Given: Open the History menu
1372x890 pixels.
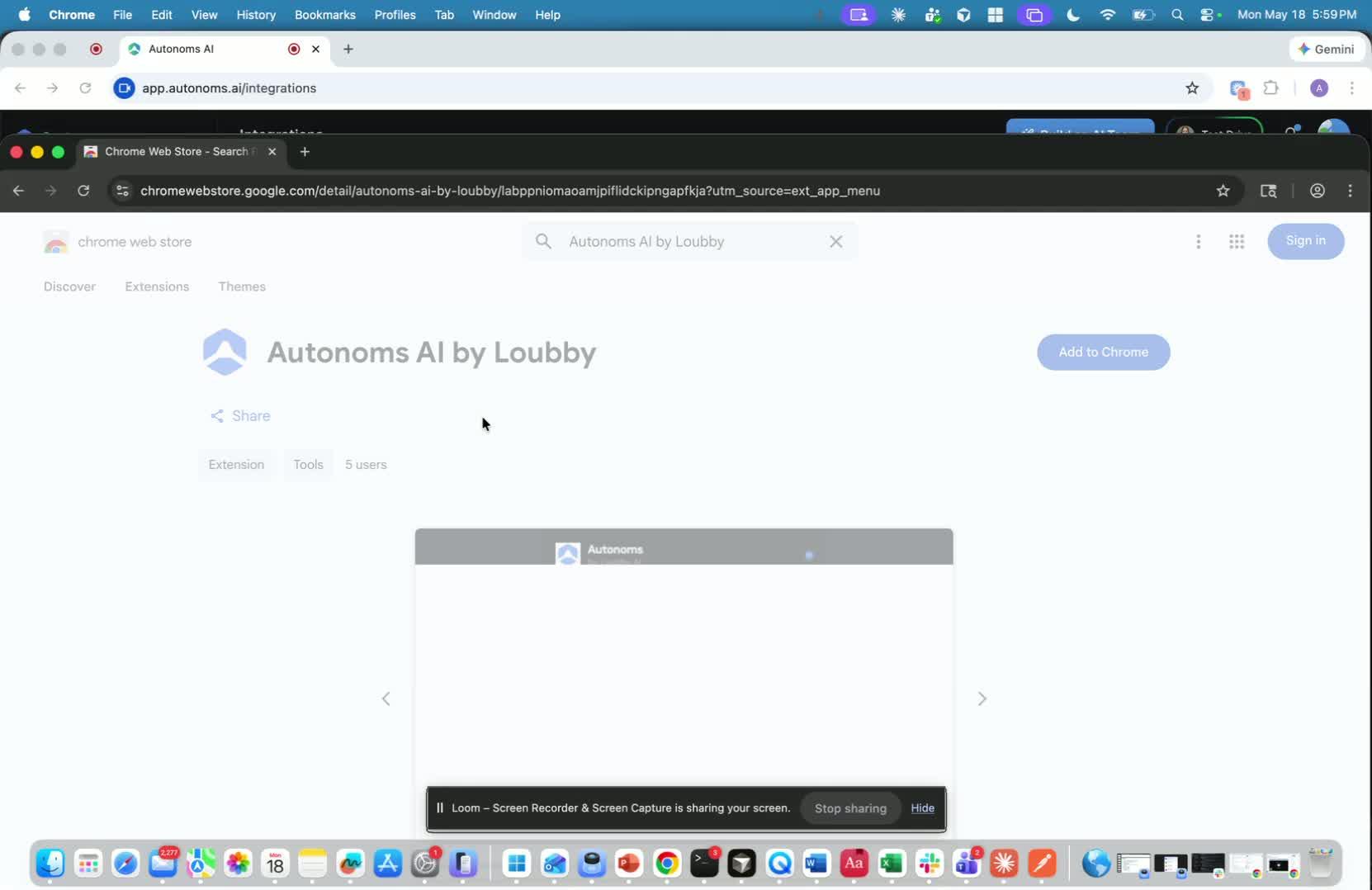Looking at the screenshot, I should (256, 15).
